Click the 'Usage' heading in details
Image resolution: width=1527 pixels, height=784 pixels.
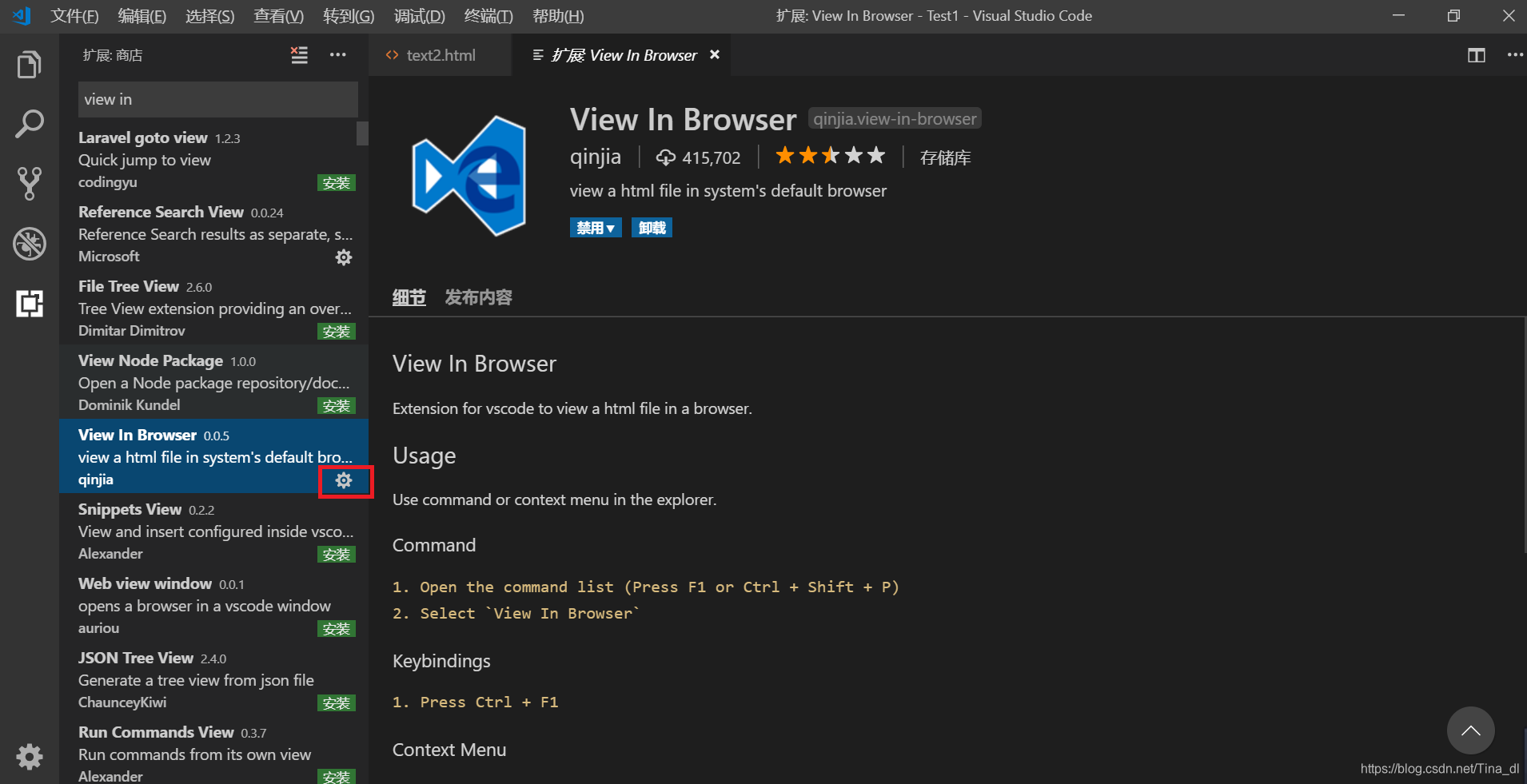point(424,456)
